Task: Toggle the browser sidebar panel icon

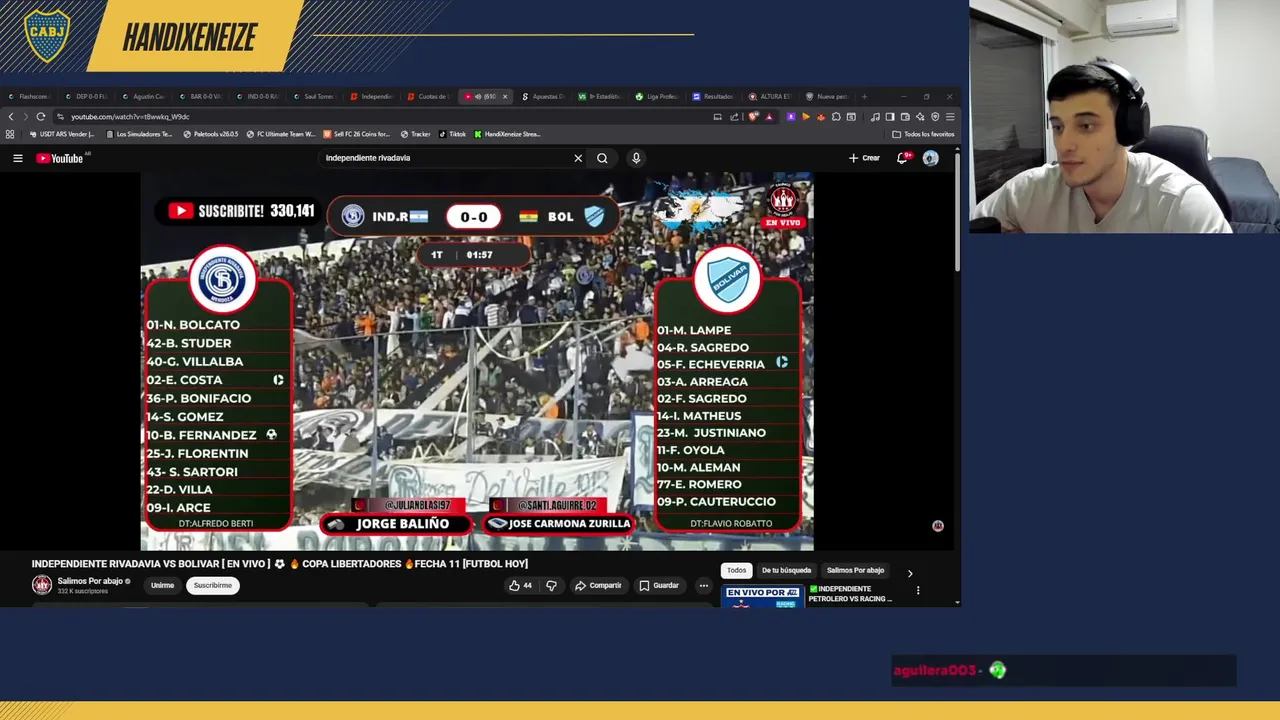Action: [x=890, y=117]
